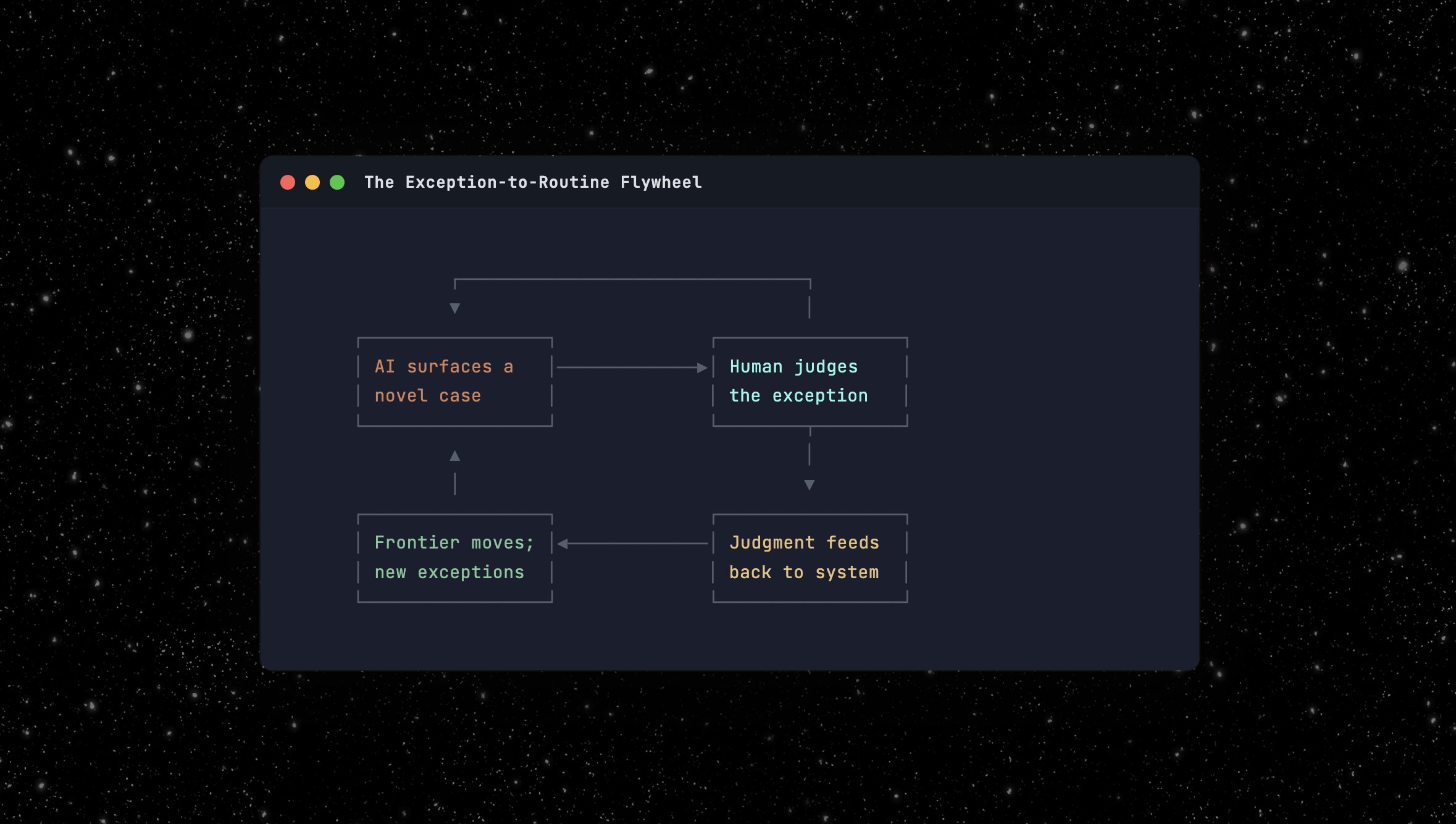This screenshot has width=1456, height=824.
Task: Click the down arrowhead above AI surfaces box
Action: pos(454,308)
